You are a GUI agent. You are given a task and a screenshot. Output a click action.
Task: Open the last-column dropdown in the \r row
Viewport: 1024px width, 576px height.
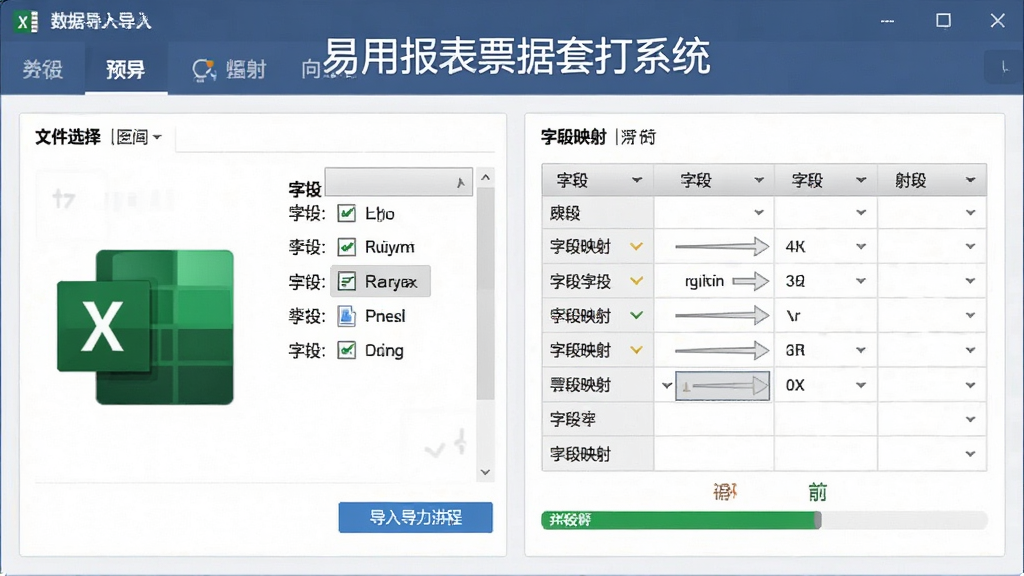tap(970, 315)
